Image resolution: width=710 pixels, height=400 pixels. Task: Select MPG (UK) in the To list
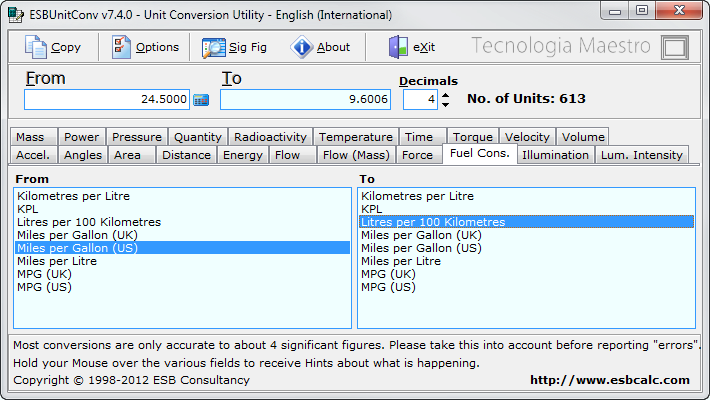pos(526,274)
